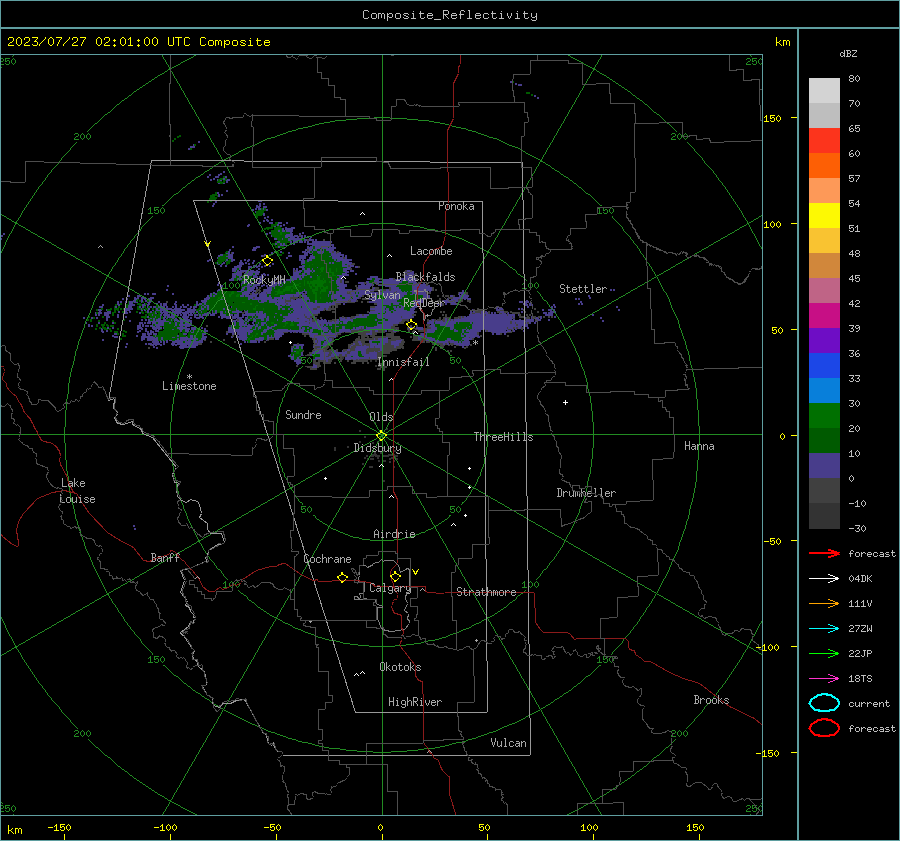Select the Brooks label
Viewport: 900px width, 841px height.
click(x=711, y=700)
